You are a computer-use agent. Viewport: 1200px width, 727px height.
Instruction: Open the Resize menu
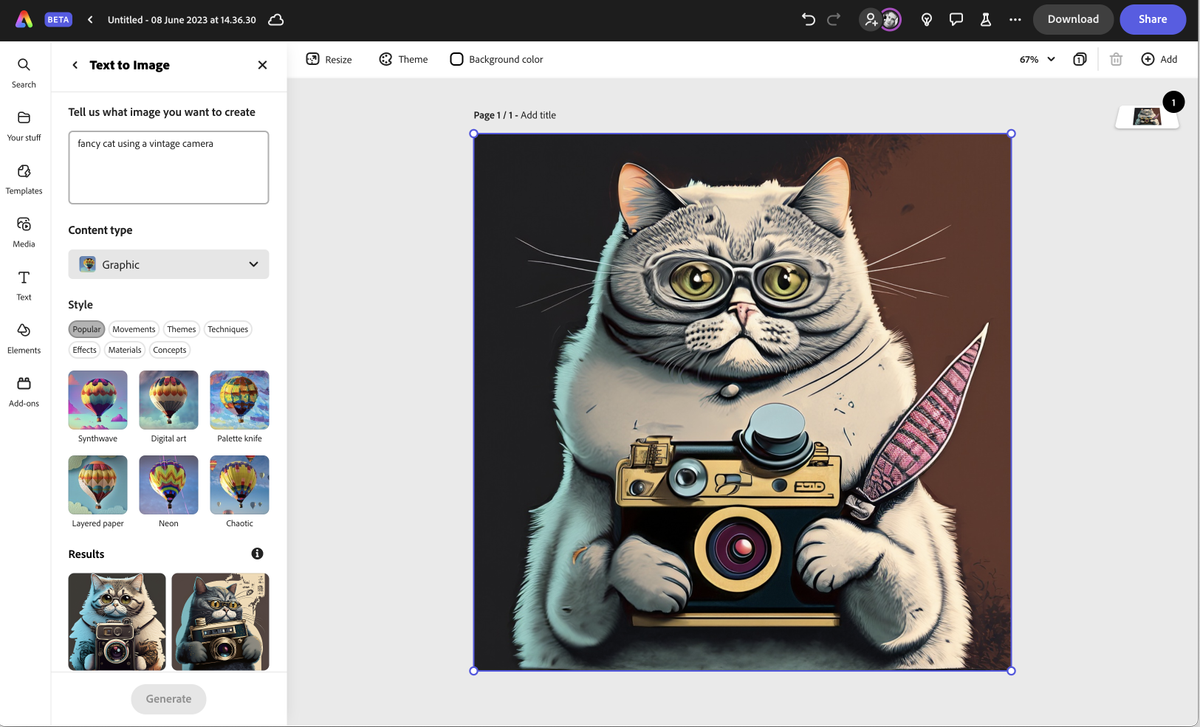[x=329, y=59]
